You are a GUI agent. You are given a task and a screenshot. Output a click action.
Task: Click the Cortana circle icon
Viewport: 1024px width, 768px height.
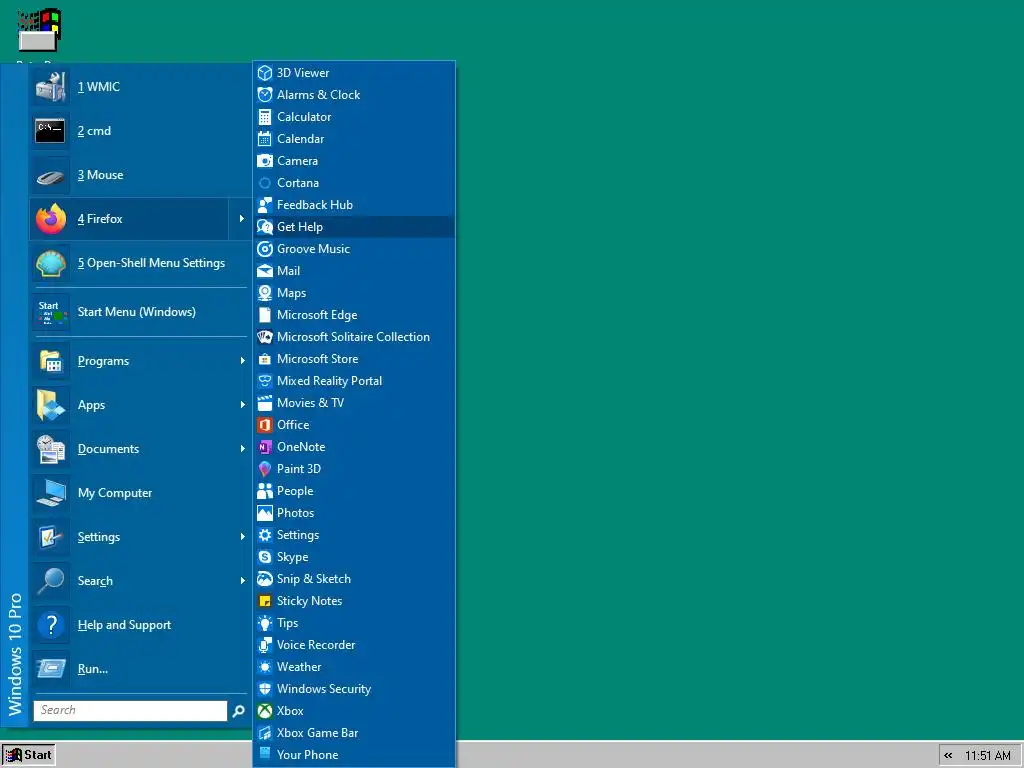coord(264,183)
